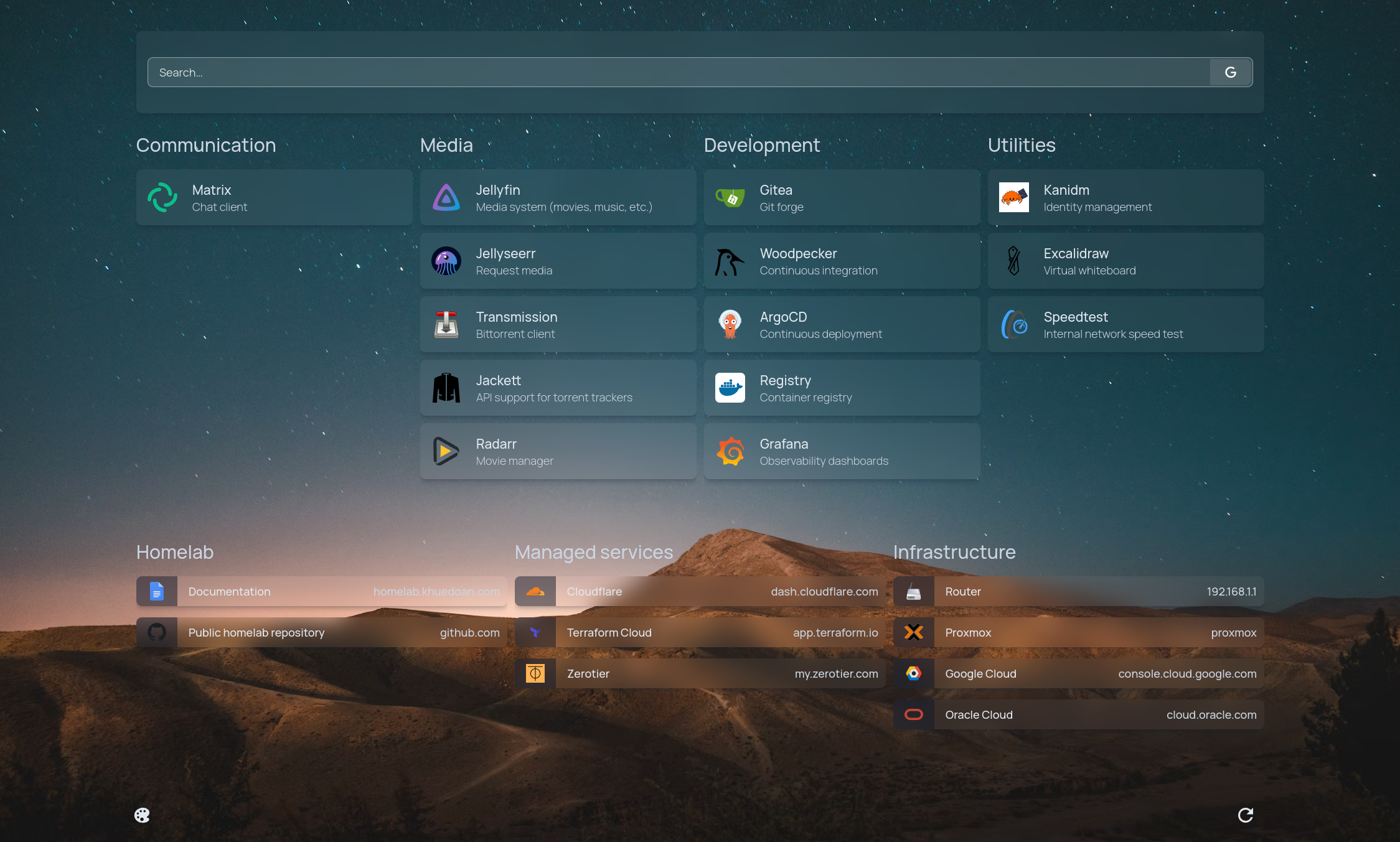Open router address 192.168.1.1
This screenshot has height=842, width=1400.
click(x=1231, y=591)
